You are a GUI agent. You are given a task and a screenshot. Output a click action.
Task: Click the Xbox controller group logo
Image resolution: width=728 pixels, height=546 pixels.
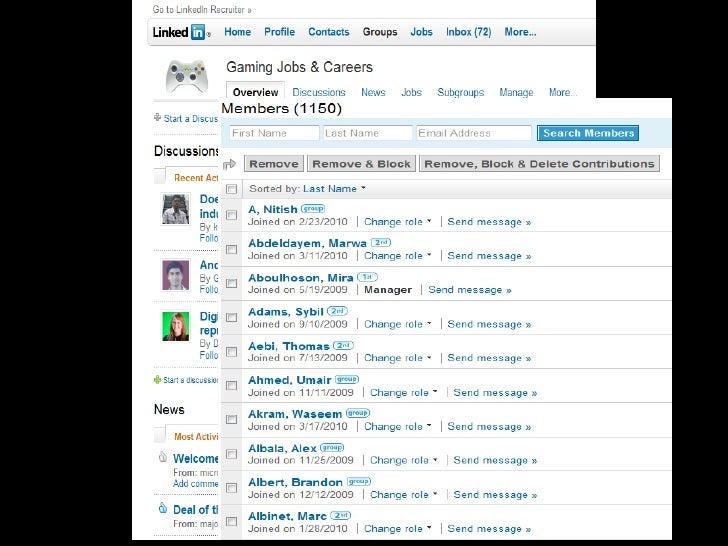186,76
